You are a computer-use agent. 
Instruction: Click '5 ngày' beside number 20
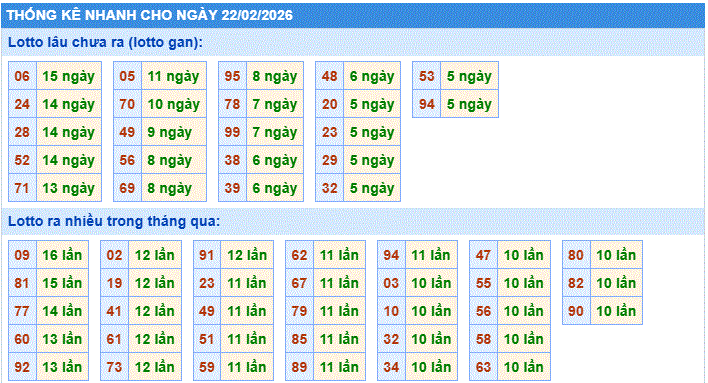click(372, 104)
